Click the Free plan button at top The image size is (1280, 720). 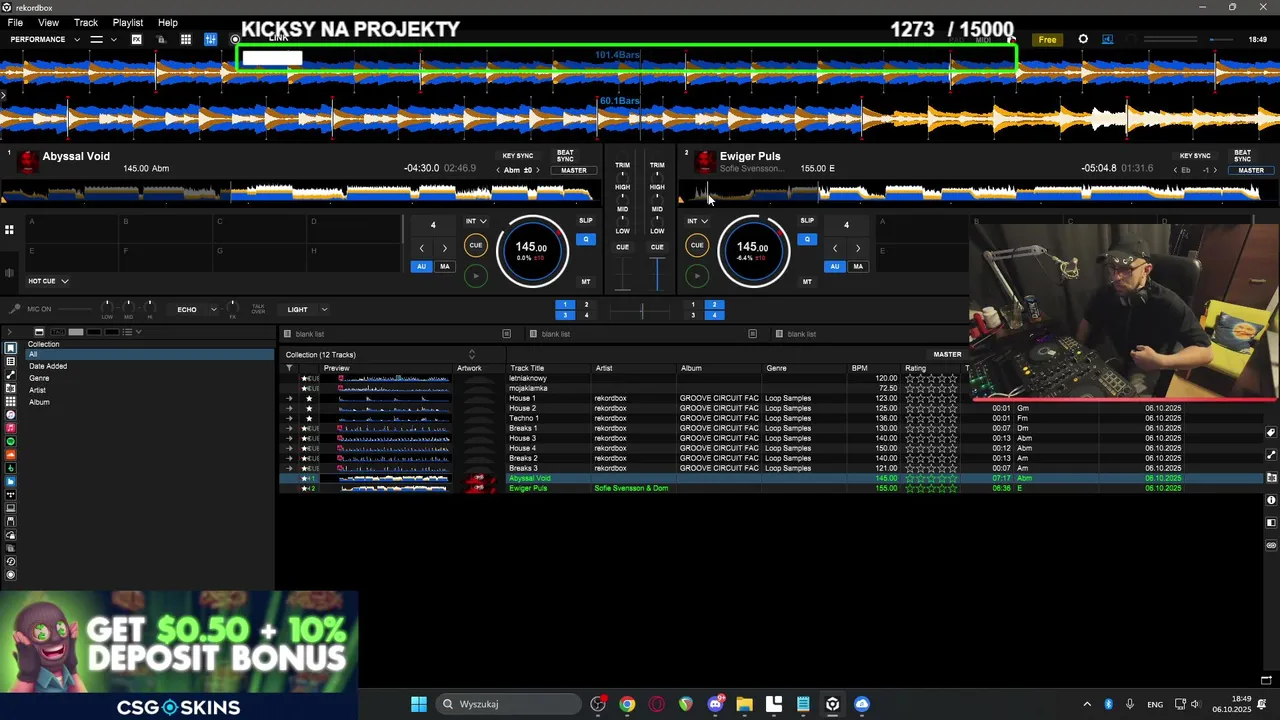pyautogui.click(x=1047, y=39)
